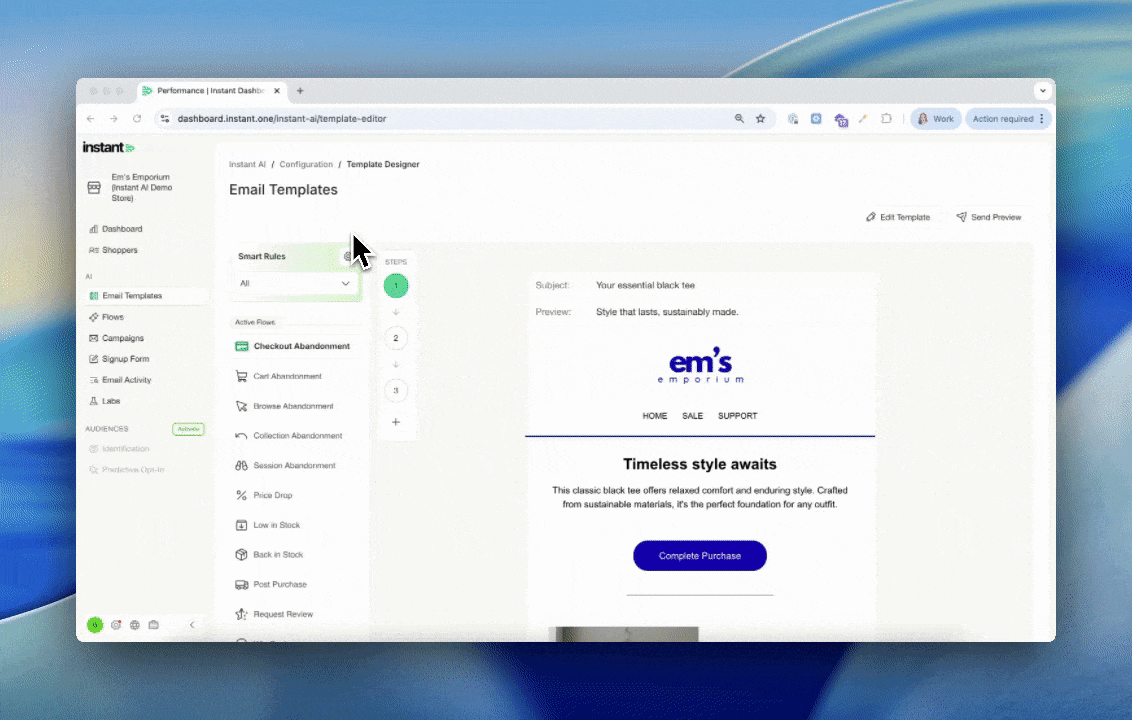1132x720 pixels.
Task: Activate the Audiences feature
Action: pos(187,429)
